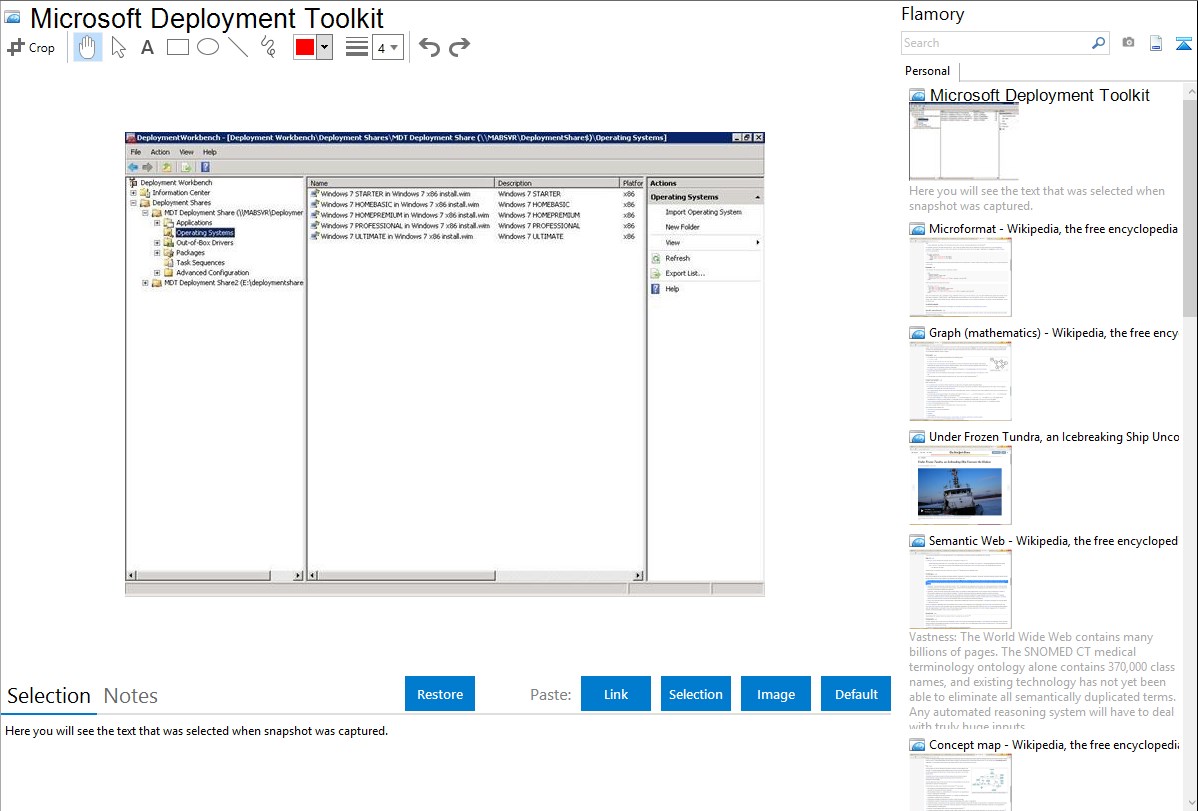The height and width of the screenshot is (811, 1198).
Task: Click the document page icon
Action: tap(1156, 43)
